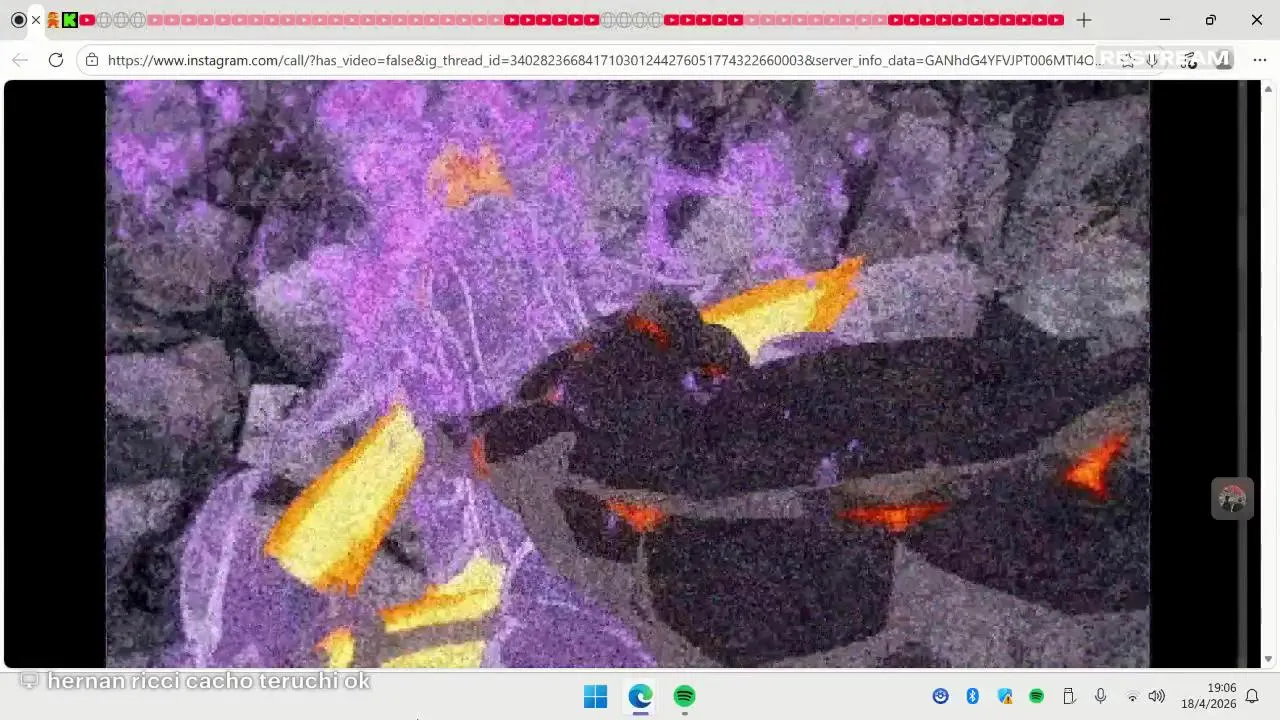Click the call video in the page
This screenshot has height=720, width=1280.
pos(627,374)
